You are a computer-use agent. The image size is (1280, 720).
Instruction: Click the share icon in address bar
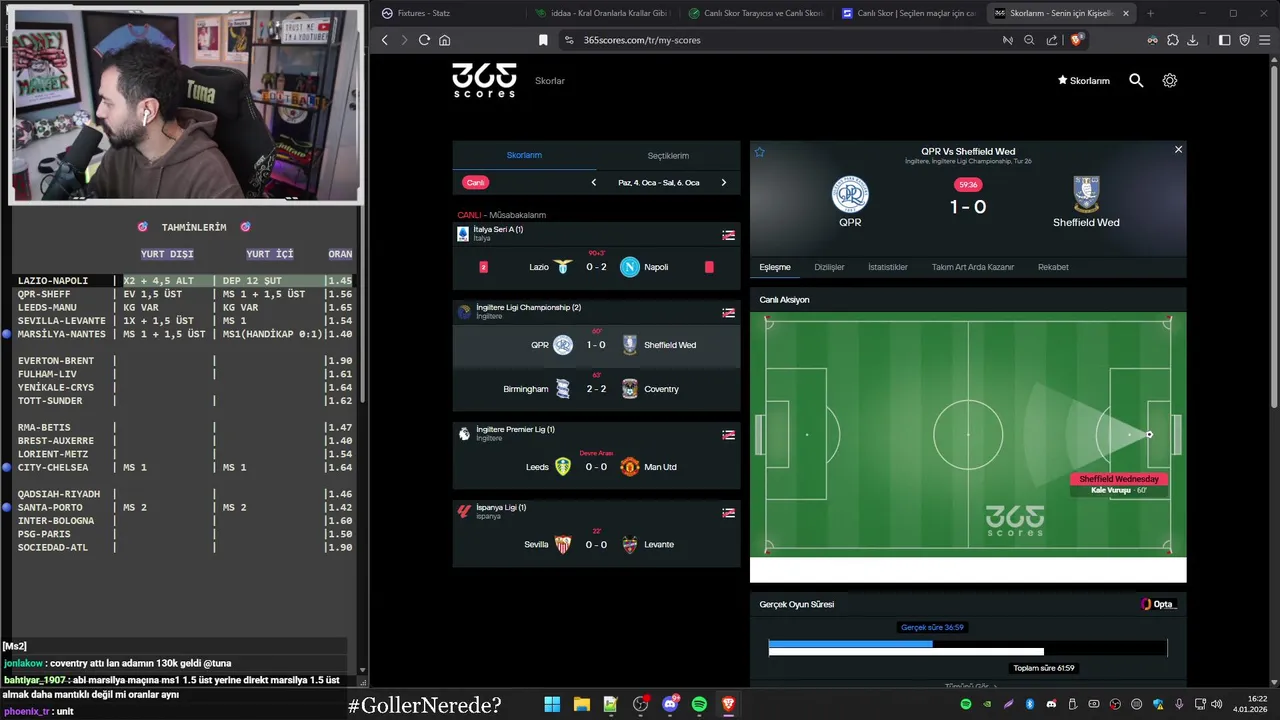pos(1052,40)
